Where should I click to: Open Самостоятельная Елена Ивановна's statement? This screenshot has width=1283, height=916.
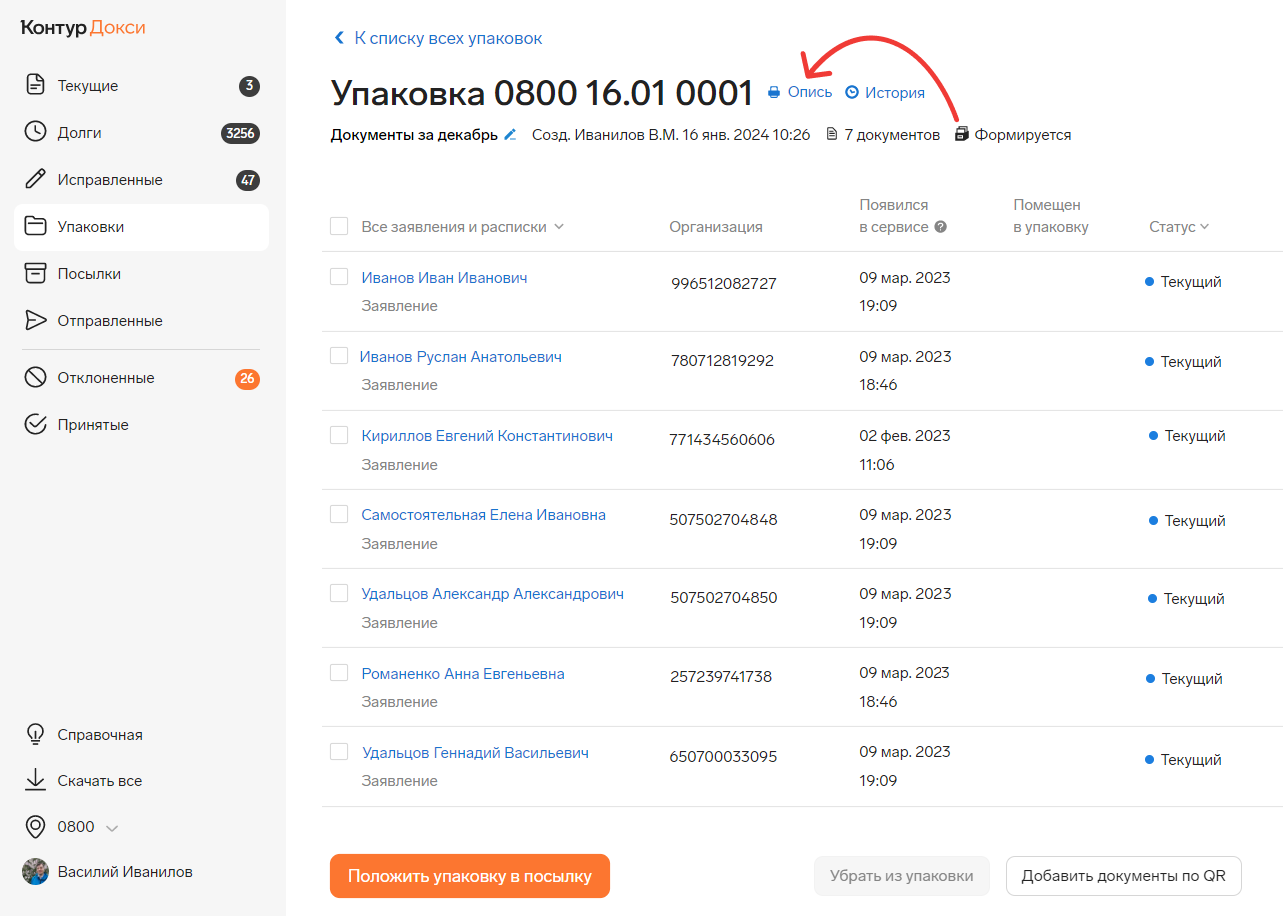tap(484, 515)
